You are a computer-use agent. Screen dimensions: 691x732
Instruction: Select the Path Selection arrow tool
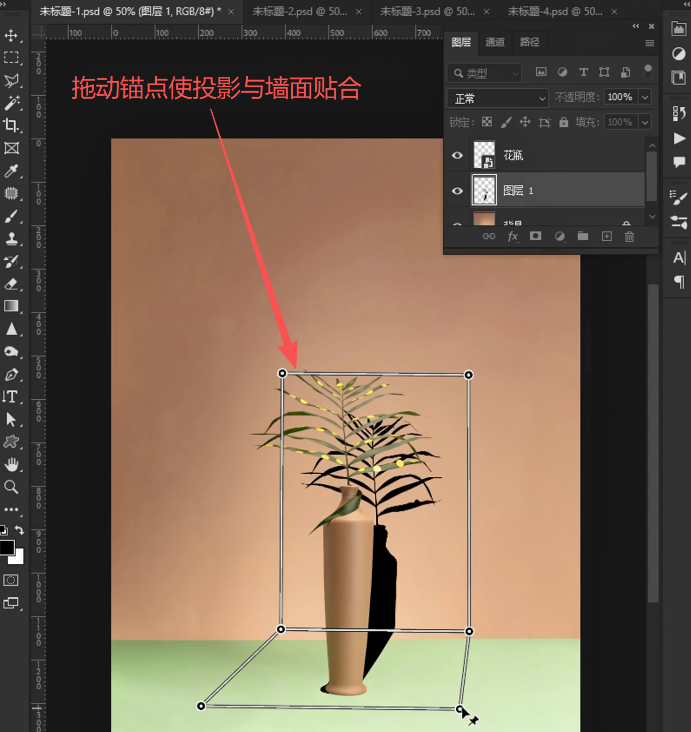(x=11, y=420)
